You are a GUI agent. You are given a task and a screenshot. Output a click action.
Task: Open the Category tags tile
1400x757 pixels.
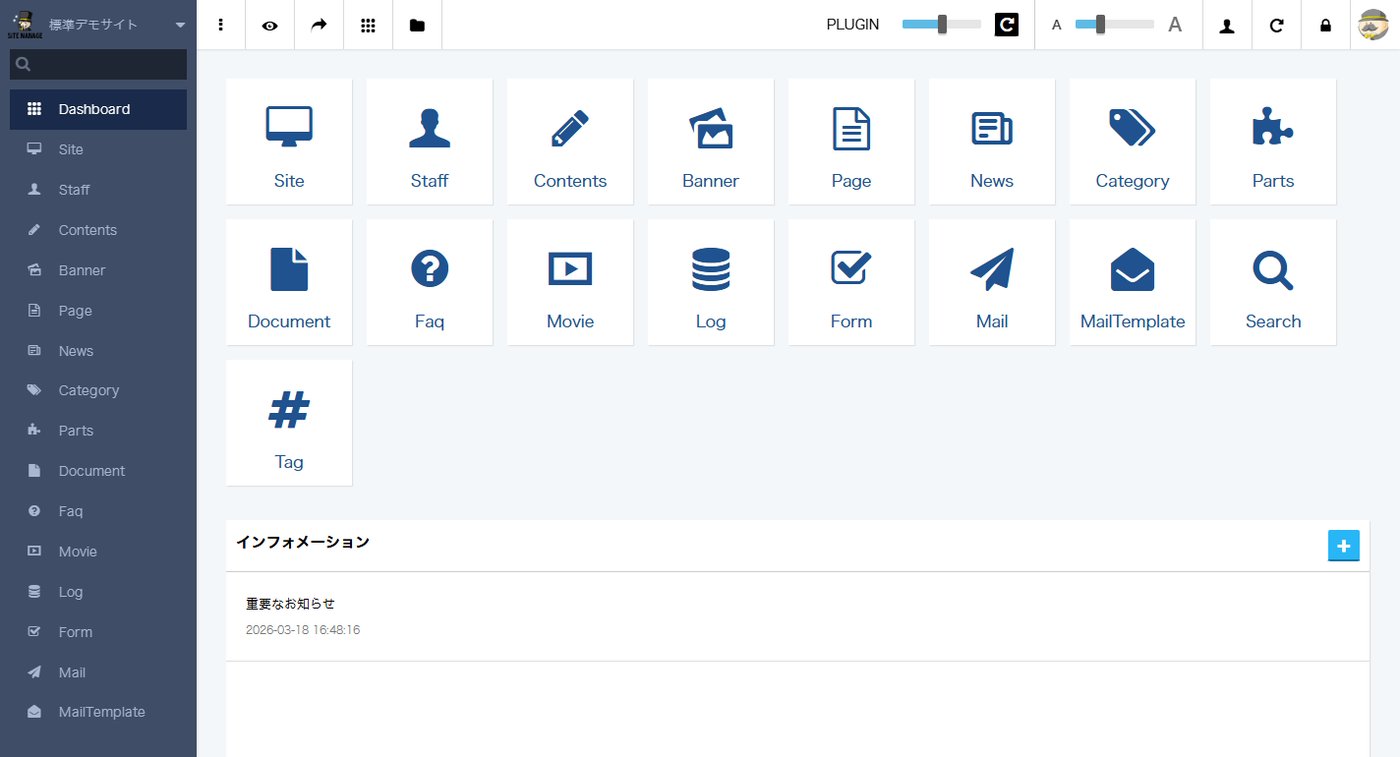1132,141
